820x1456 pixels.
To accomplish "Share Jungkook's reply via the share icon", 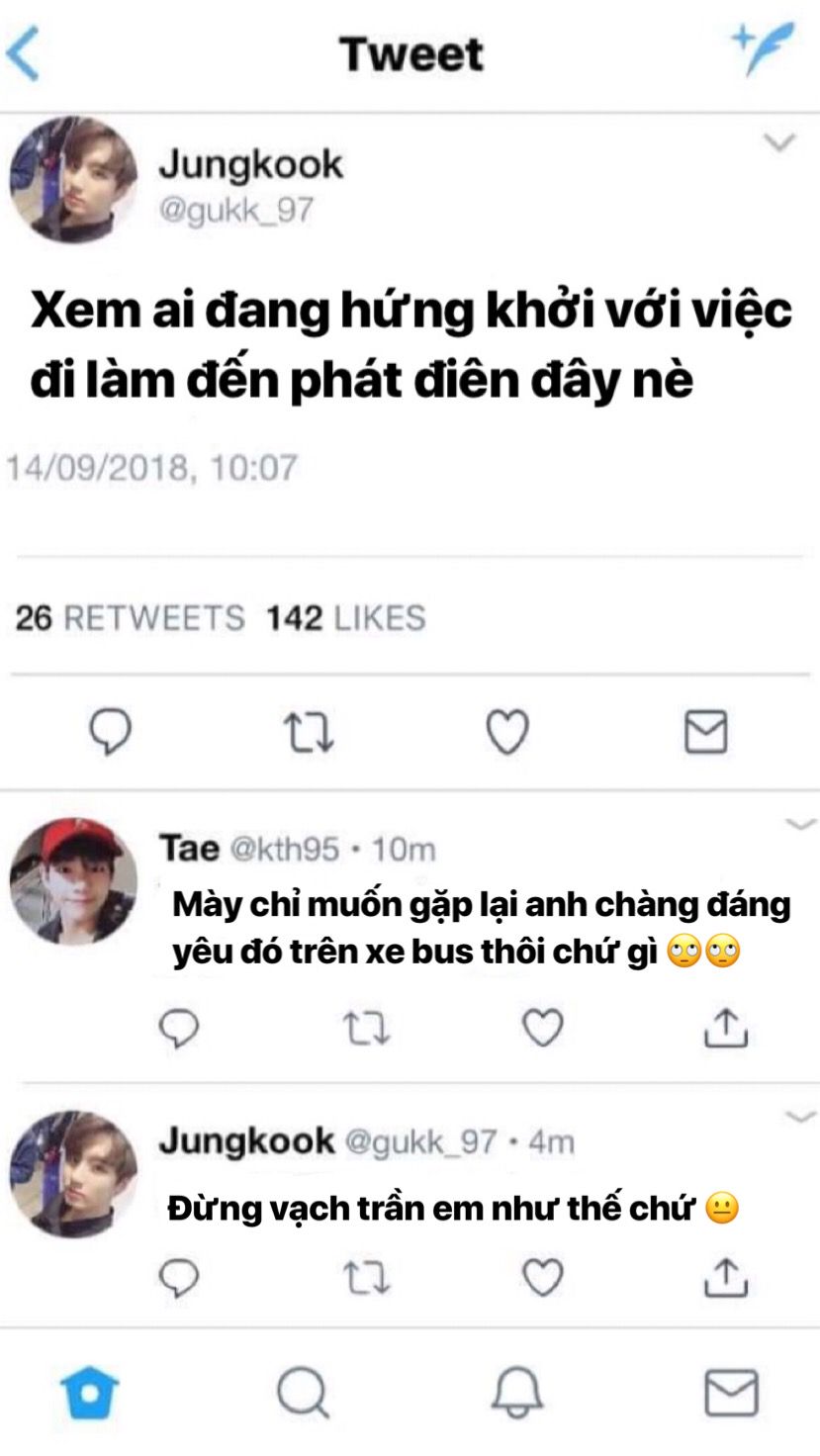I will [x=725, y=1278].
